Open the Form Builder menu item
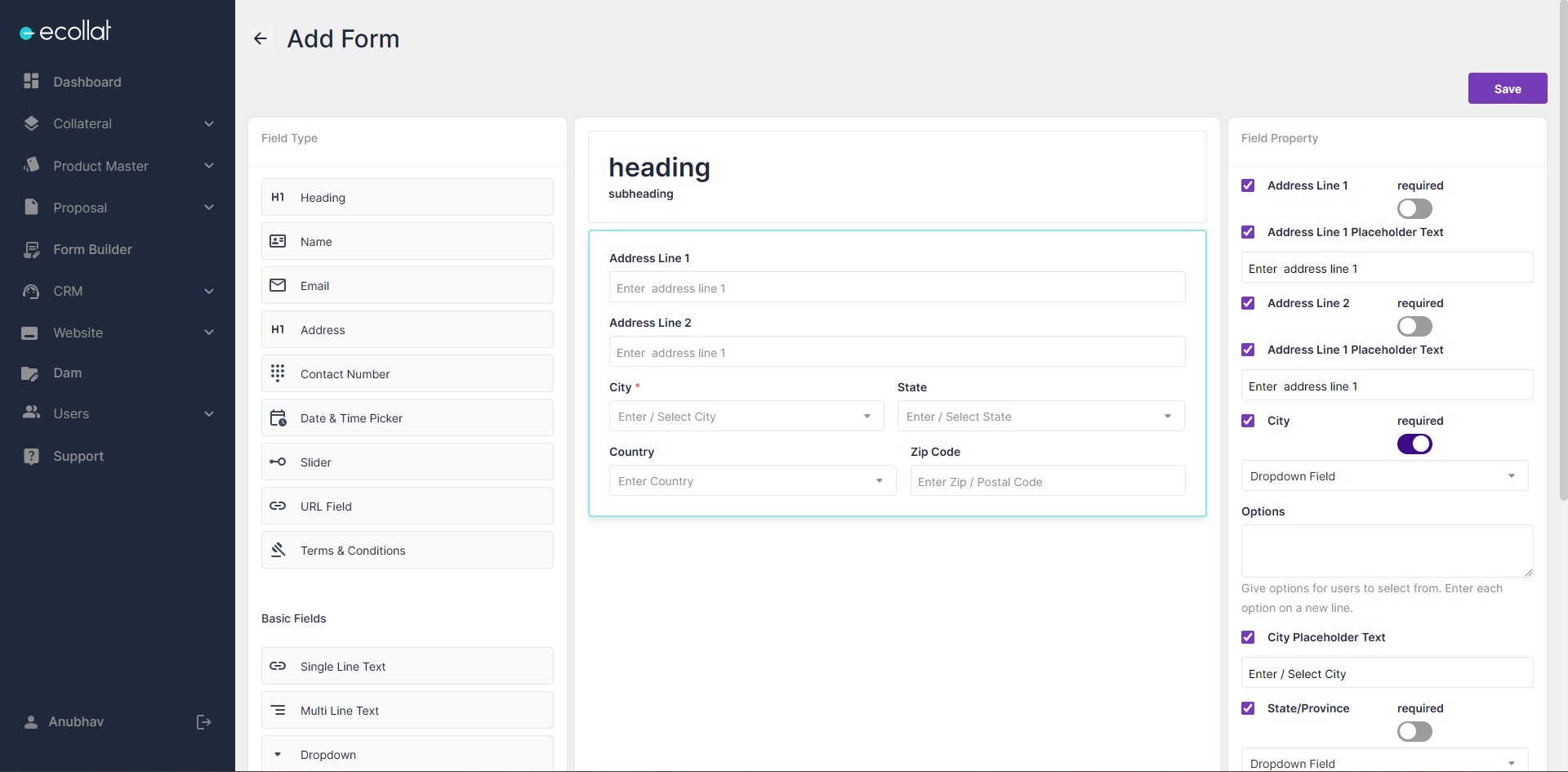Screen dimensions: 1568x772 coord(92,249)
